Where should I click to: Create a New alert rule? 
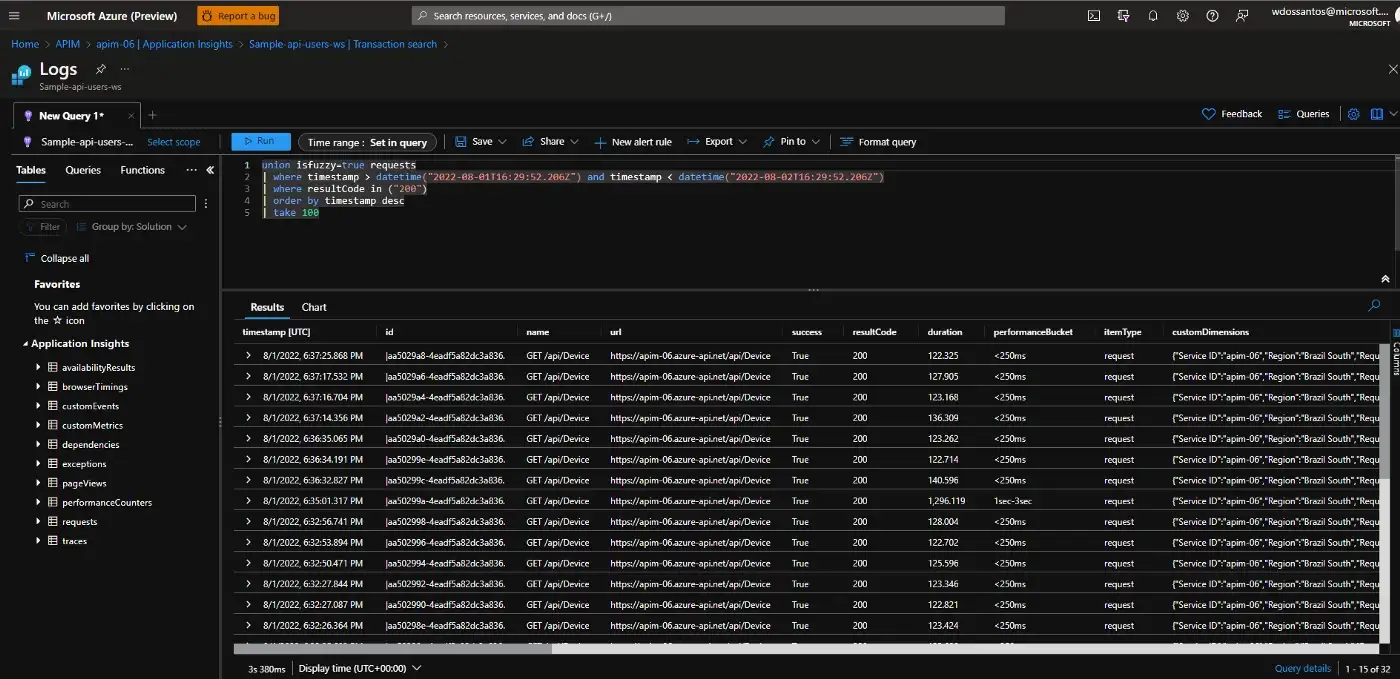(633, 142)
